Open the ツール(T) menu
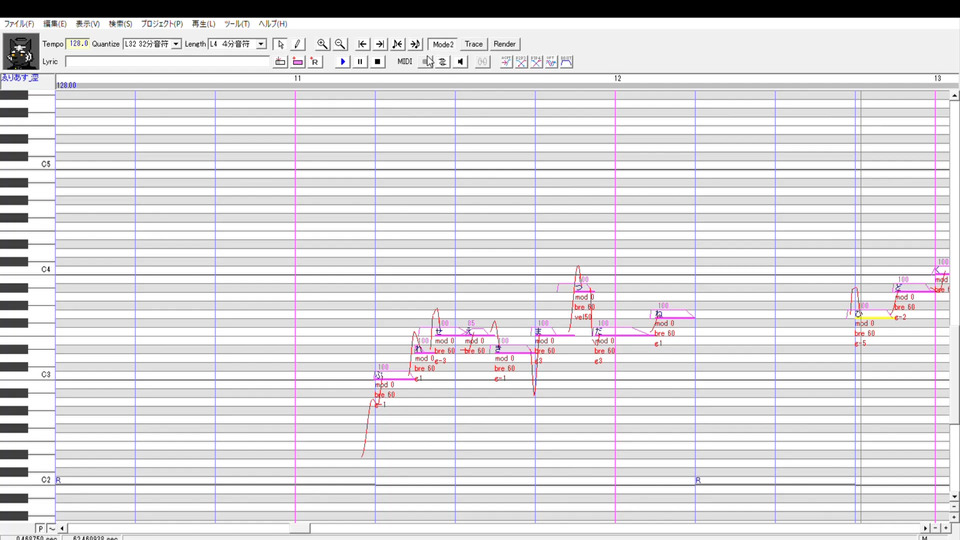960x540 pixels. point(236,24)
